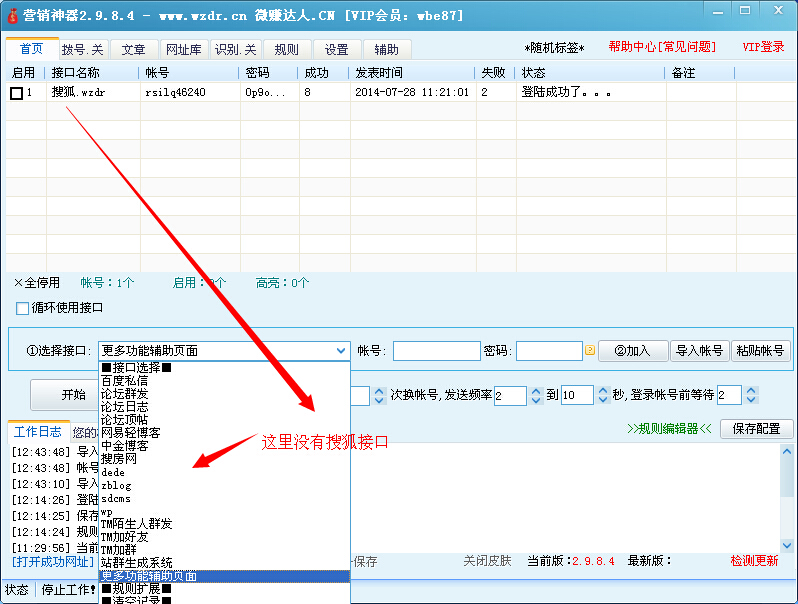Decrease frequency maximum with down arrow

(x=603, y=400)
